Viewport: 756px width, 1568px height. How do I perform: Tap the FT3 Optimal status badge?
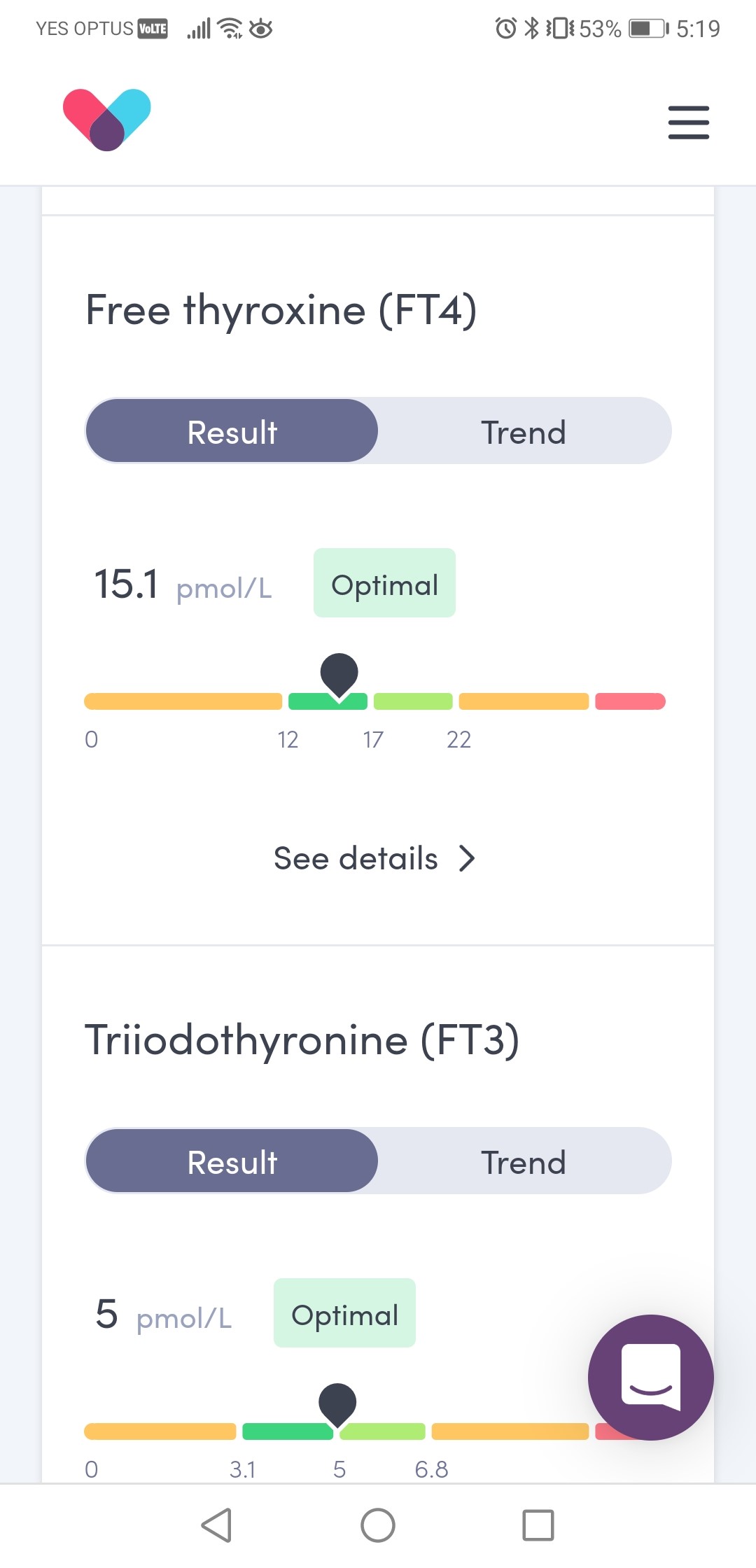(x=344, y=1313)
